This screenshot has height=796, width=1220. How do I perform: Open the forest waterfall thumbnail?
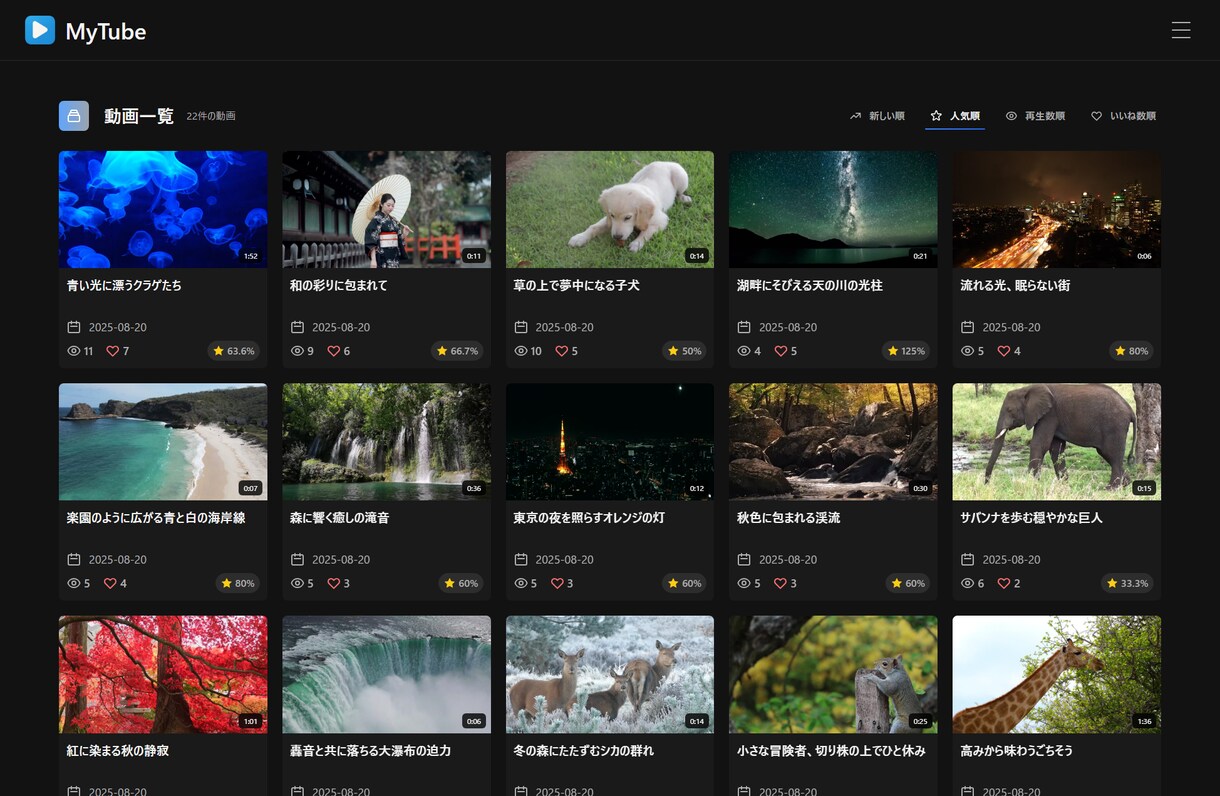click(386, 442)
